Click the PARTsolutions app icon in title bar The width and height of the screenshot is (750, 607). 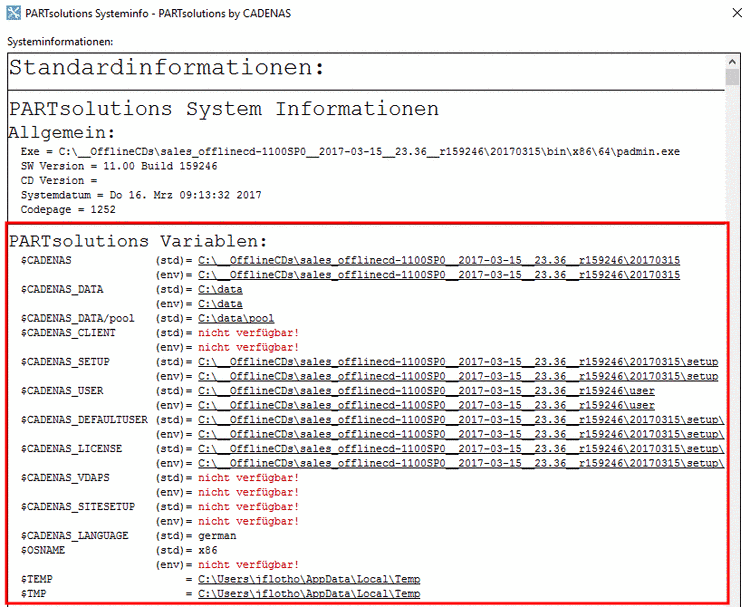click(13, 13)
